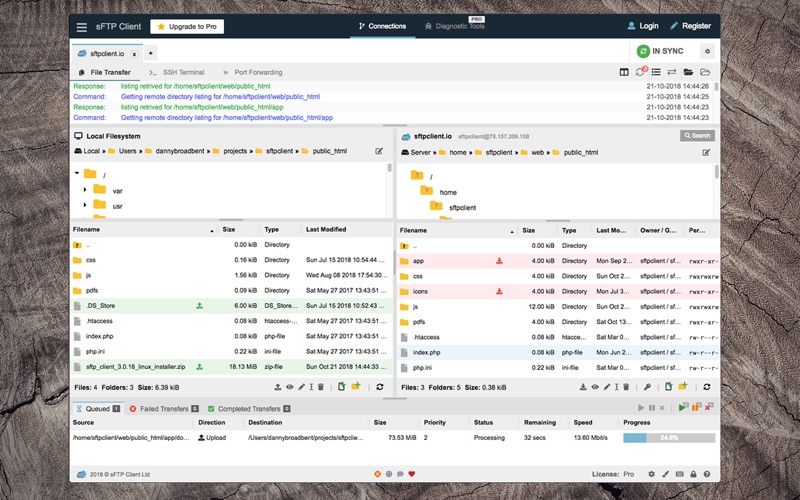Image resolution: width=800 pixels, height=500 pixels.
Task: Sort local list by Last Modified header
Action: tap(326, 230)
